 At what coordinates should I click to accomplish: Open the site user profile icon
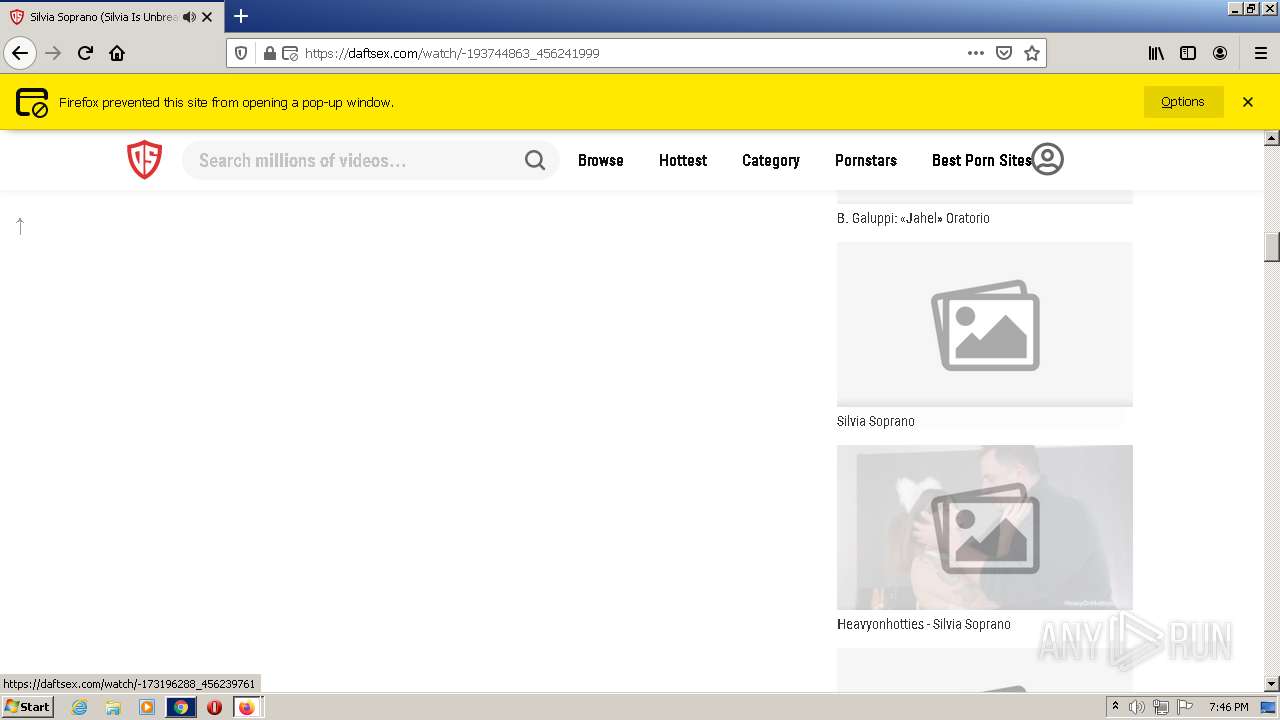1047,159
